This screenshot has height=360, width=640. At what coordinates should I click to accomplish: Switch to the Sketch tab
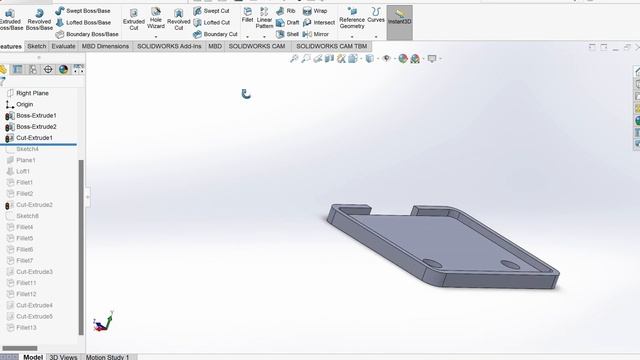point(36,46)
